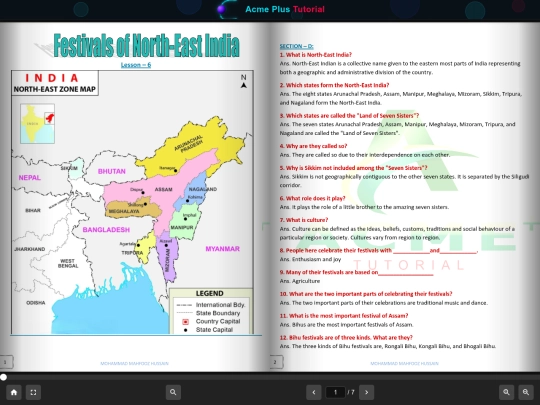Click the page number input field
This screenshot has width=540, height=405.
335,392
